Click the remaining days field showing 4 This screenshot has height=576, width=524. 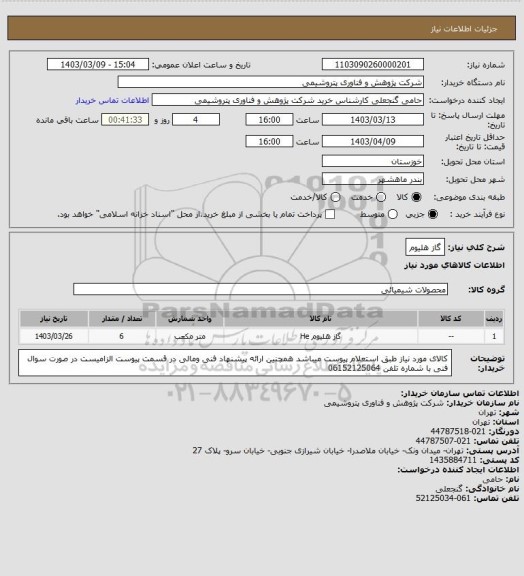point(196,120)
